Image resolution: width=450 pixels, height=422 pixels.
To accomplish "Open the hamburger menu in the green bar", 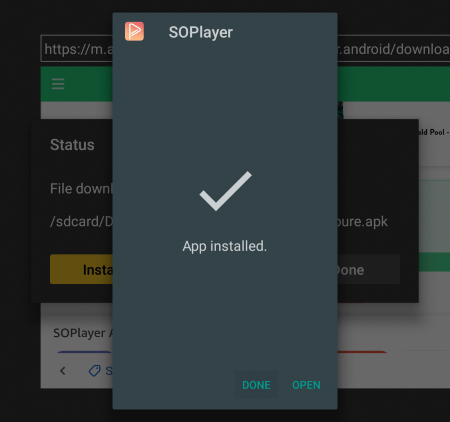I will [x=58, y=84].
